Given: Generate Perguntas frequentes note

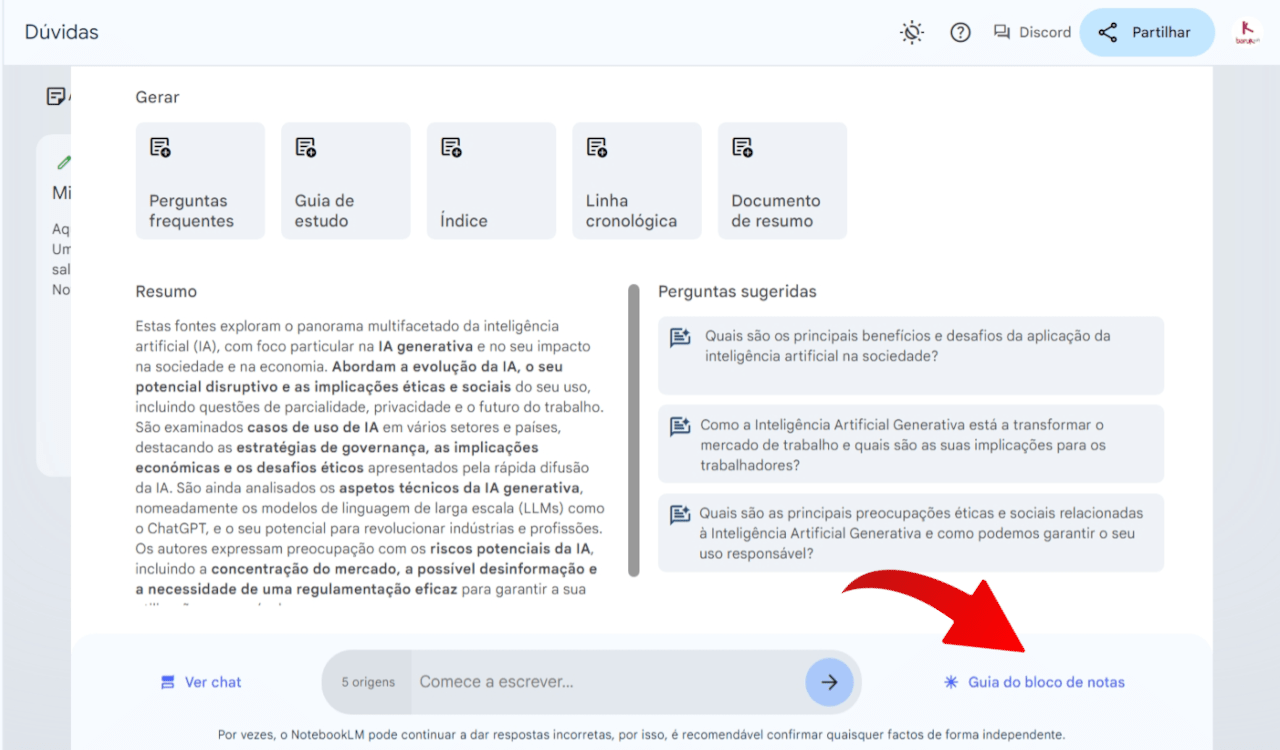Looking at the screenshot, I should pyautogui.click(x=200, y=181).
